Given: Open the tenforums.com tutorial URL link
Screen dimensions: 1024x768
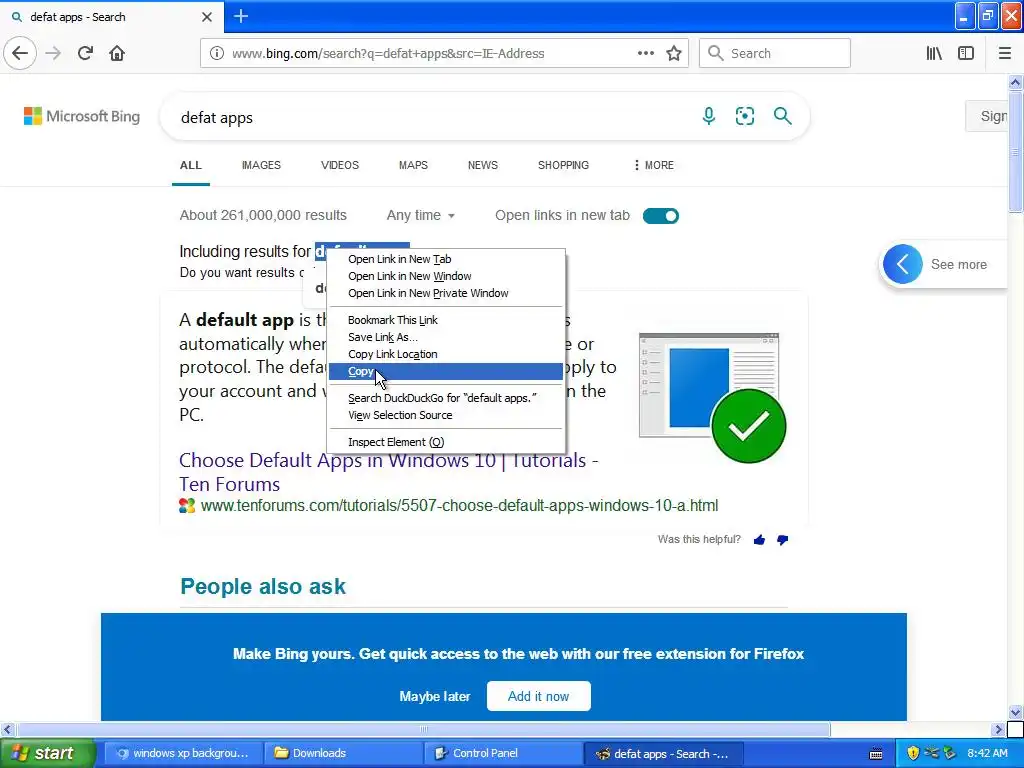Looking at the screenshot, I should point(459,505).
